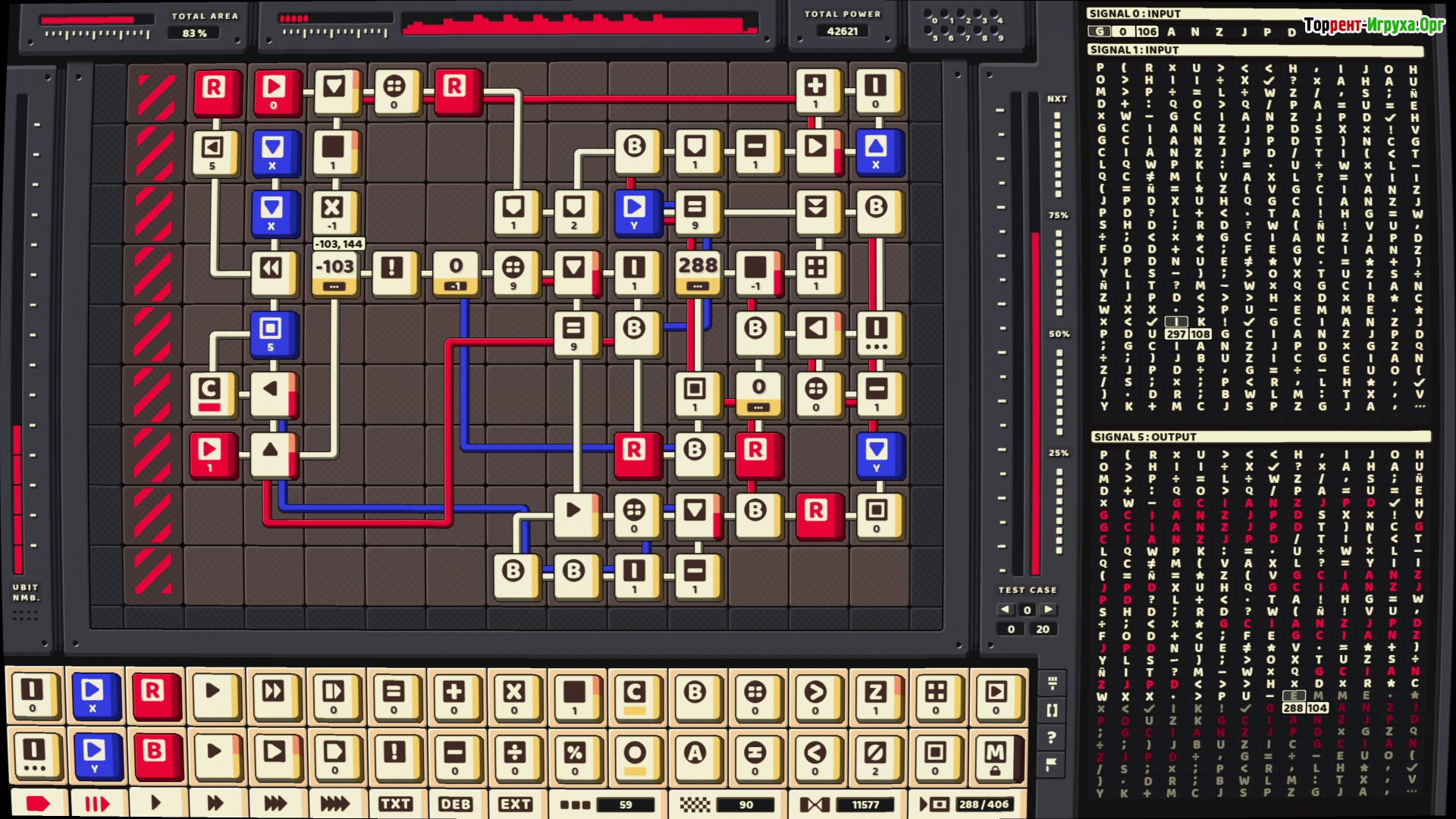
Task: Pick the locked M memory node
Action: [x=995, y=754]
